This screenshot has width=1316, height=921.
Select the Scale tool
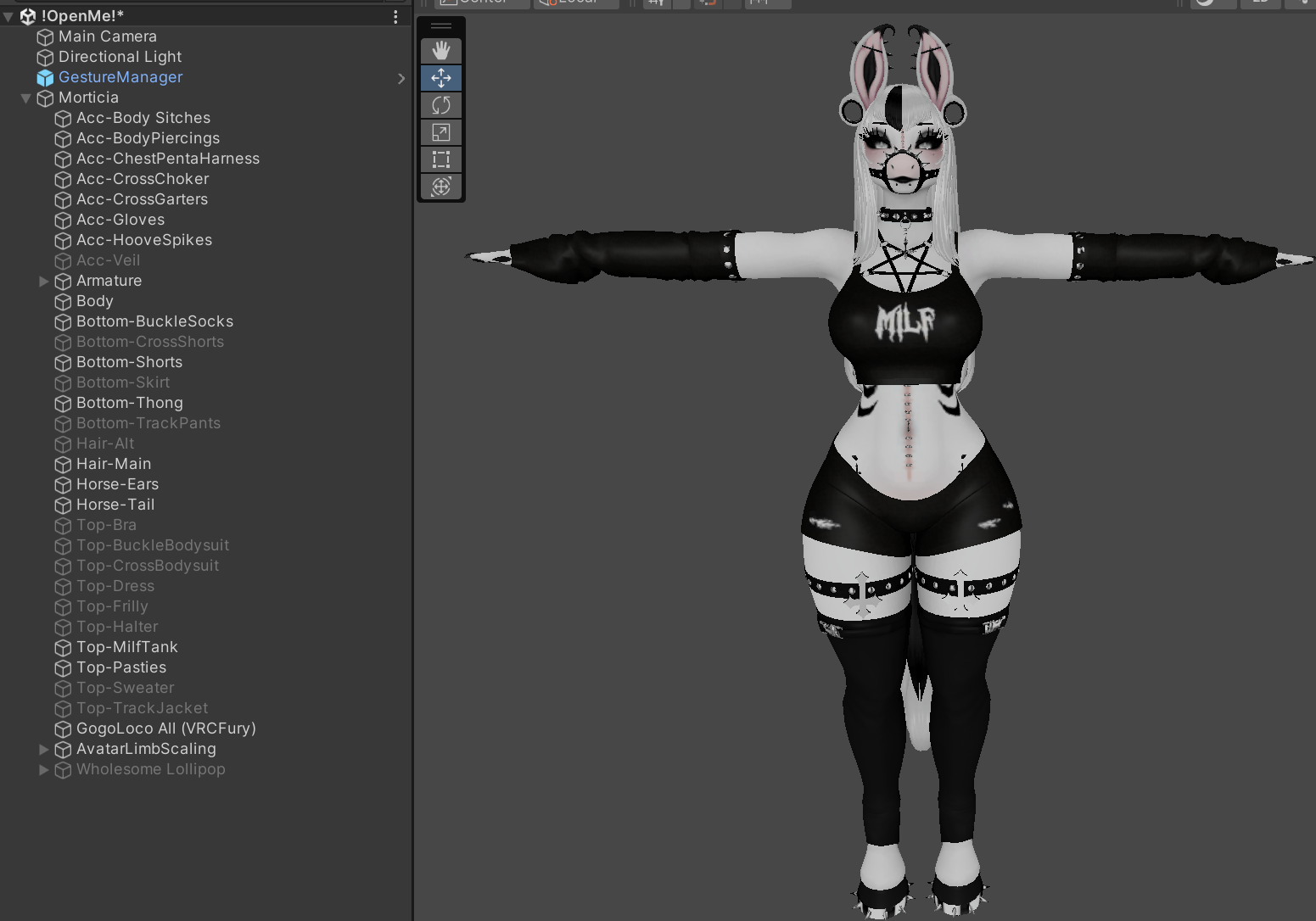(441, 132)
